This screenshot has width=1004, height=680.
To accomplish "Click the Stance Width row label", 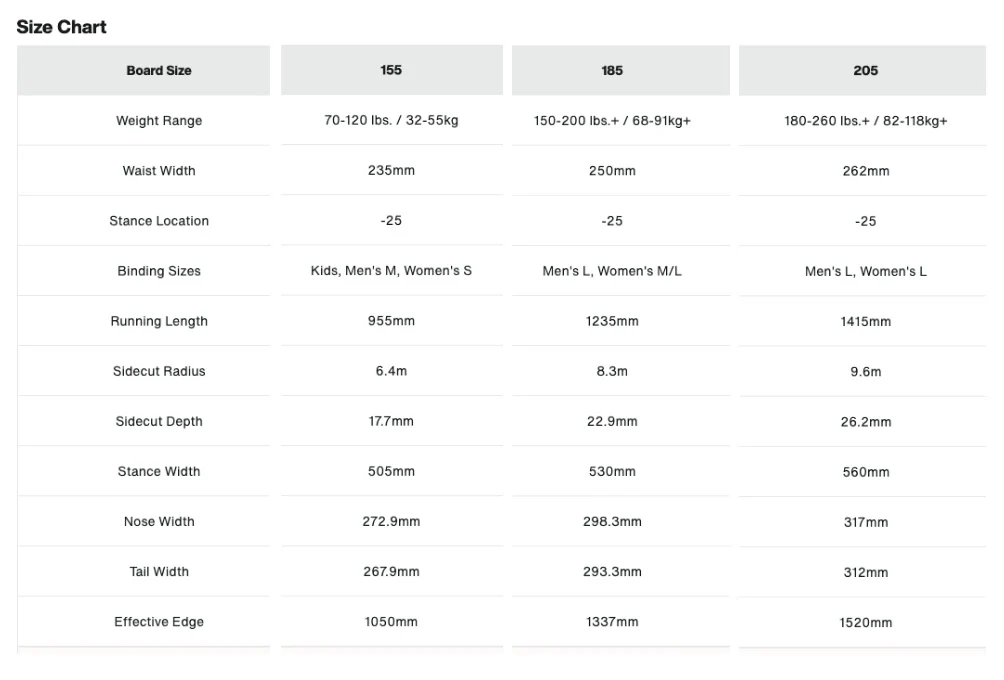I will 159,471.
